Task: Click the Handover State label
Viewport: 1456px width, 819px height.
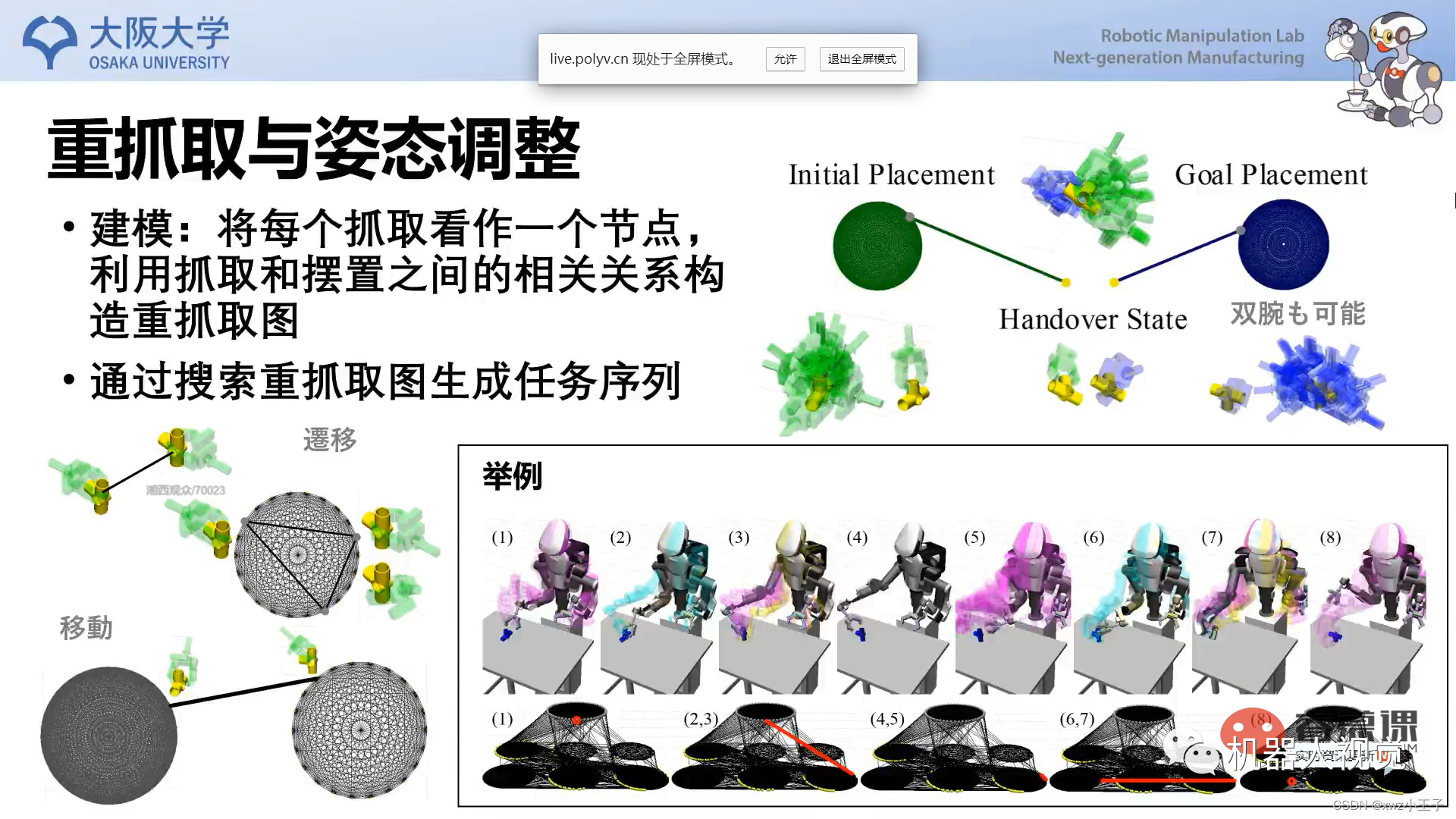Action: pos(1093,319)
